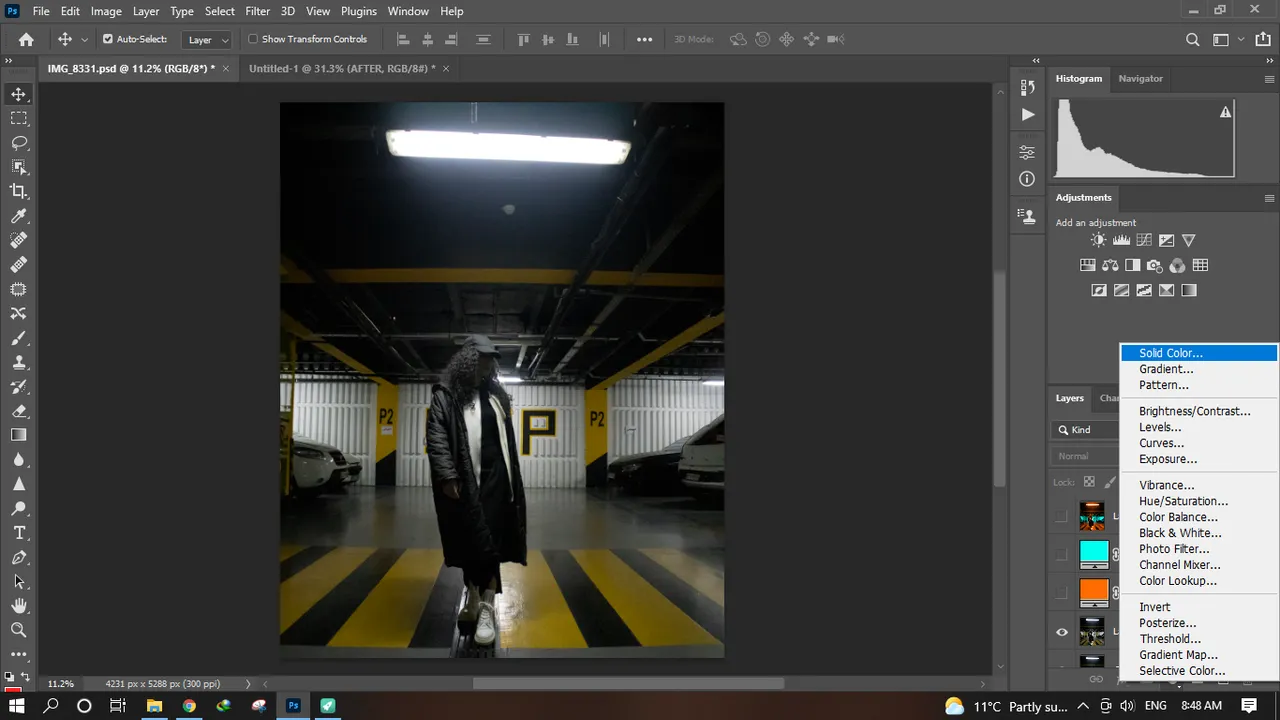Choose Hue/Saturation from the popup menu
Screen dimensions: 1280x720
click(1199, 501)
